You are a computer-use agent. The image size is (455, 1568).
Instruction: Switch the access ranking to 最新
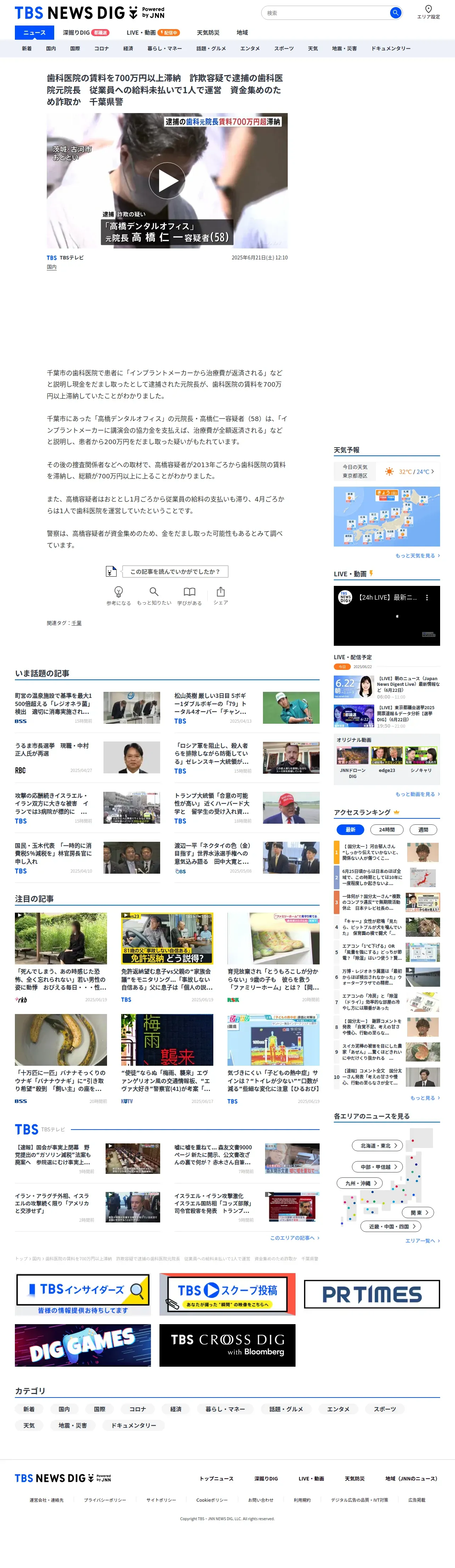pyautogui.click(x=350, y=830)
